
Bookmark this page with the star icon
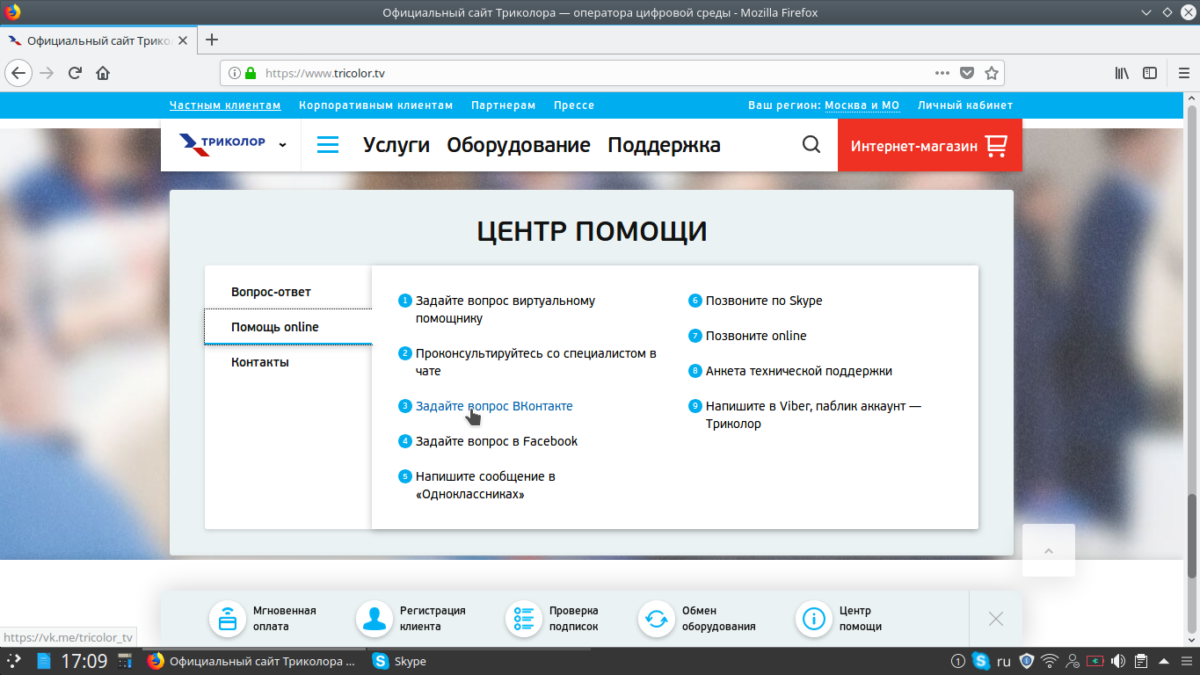991,73
